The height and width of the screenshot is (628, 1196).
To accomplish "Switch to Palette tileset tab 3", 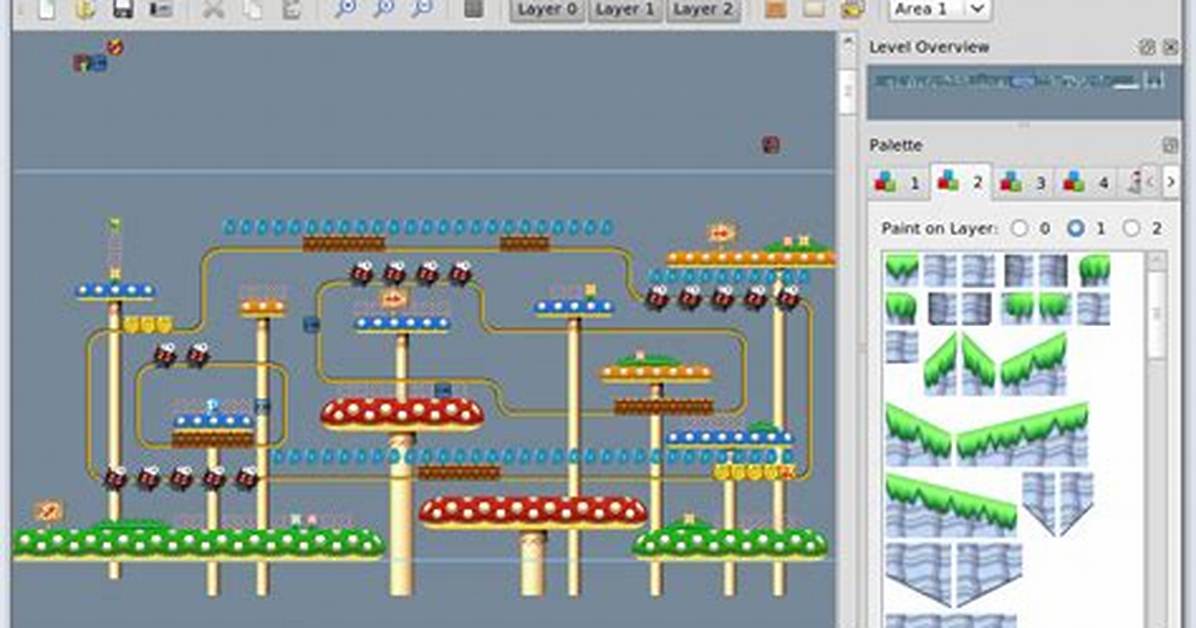I will point(1024,182).
